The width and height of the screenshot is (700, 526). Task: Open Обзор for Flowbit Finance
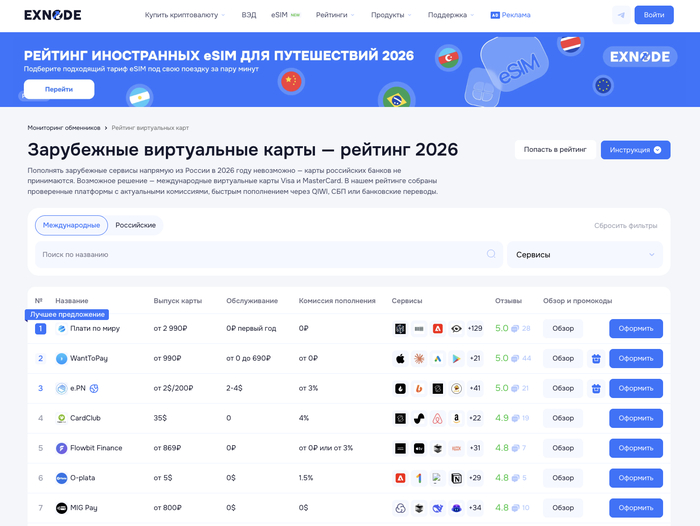coord(563,448)
